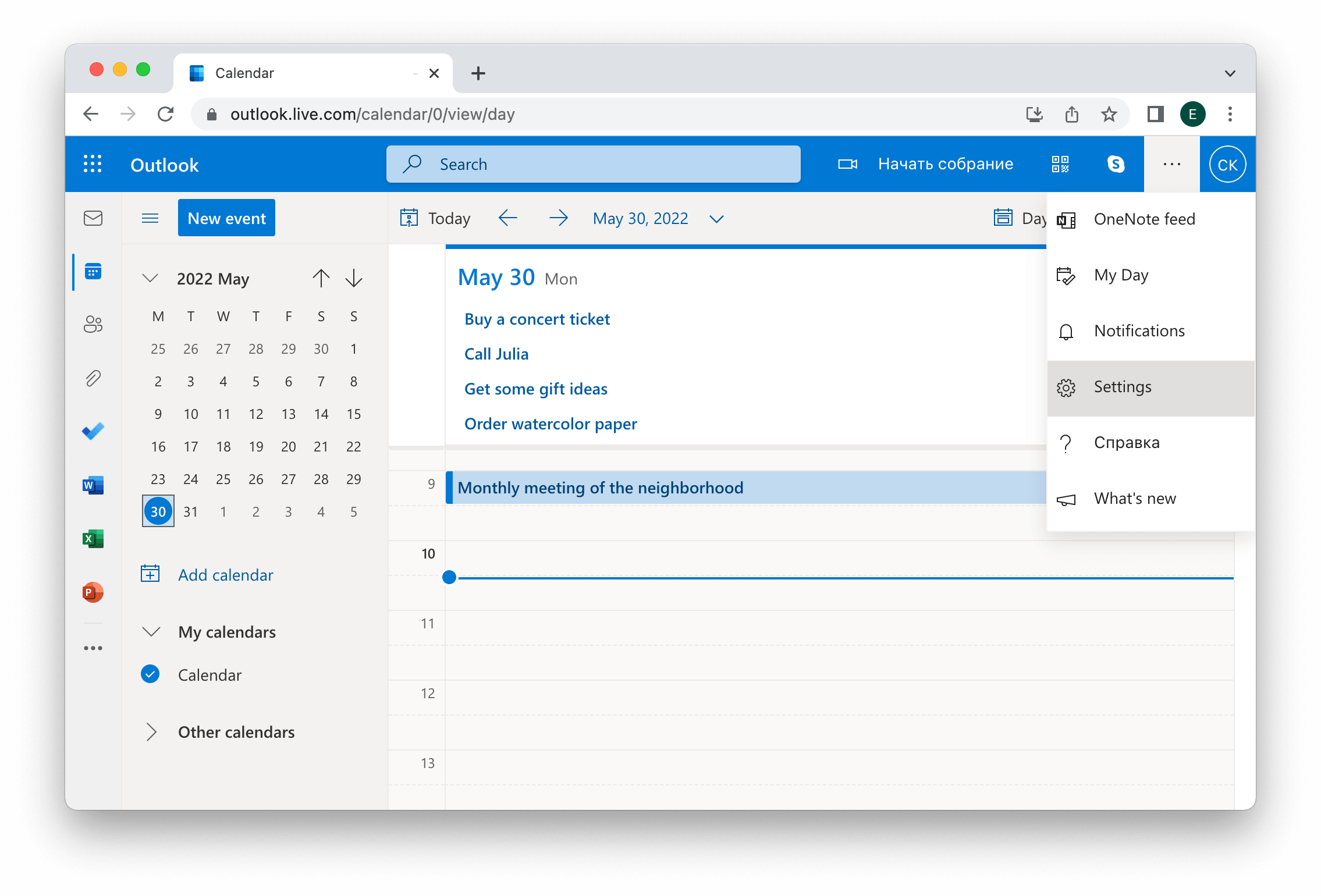Select May 18 in mini calendar
This screenshot has height=896, width=1321.
tap(223, 446)
